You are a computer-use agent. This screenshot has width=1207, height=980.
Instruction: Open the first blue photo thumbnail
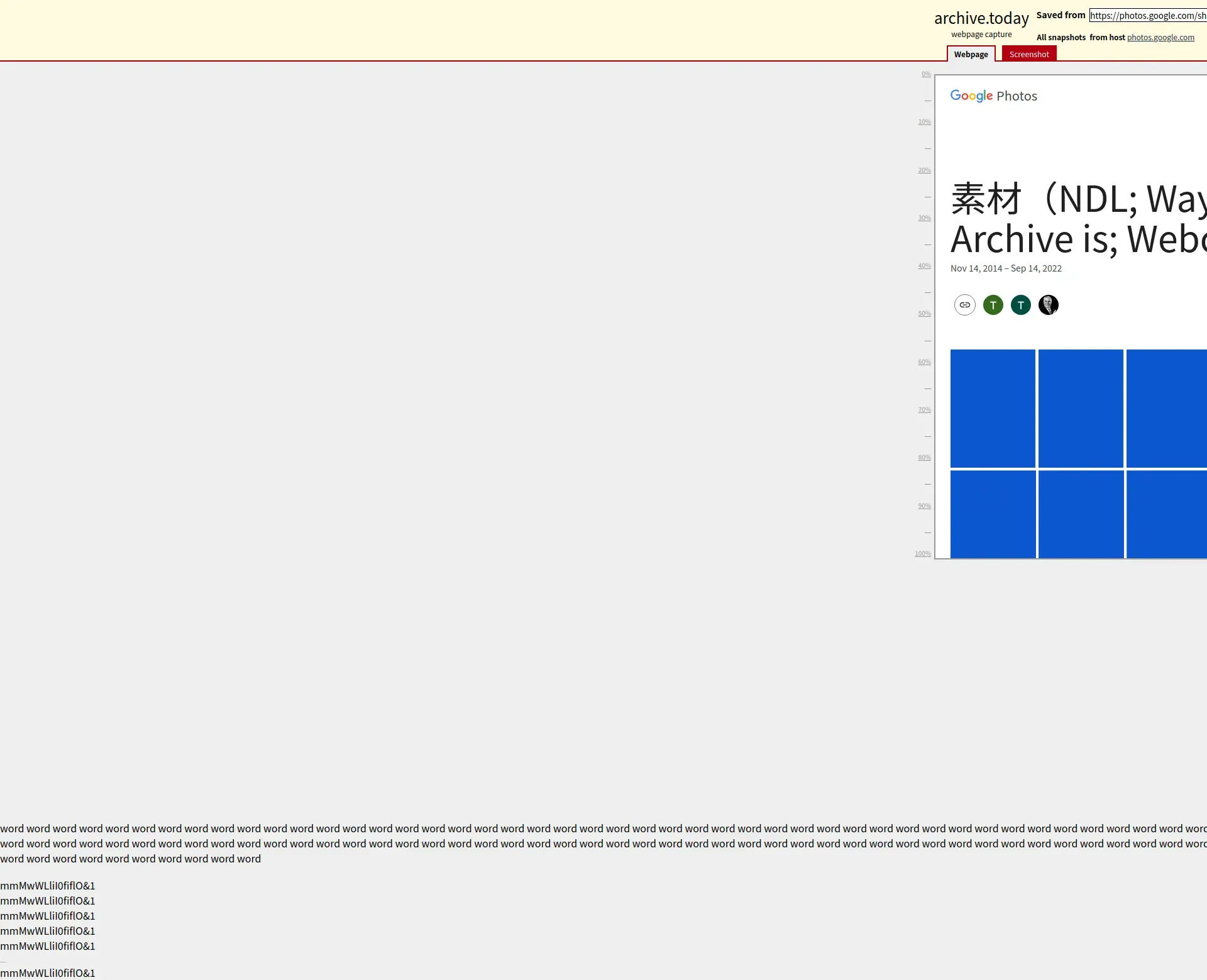tap(993, 408)
